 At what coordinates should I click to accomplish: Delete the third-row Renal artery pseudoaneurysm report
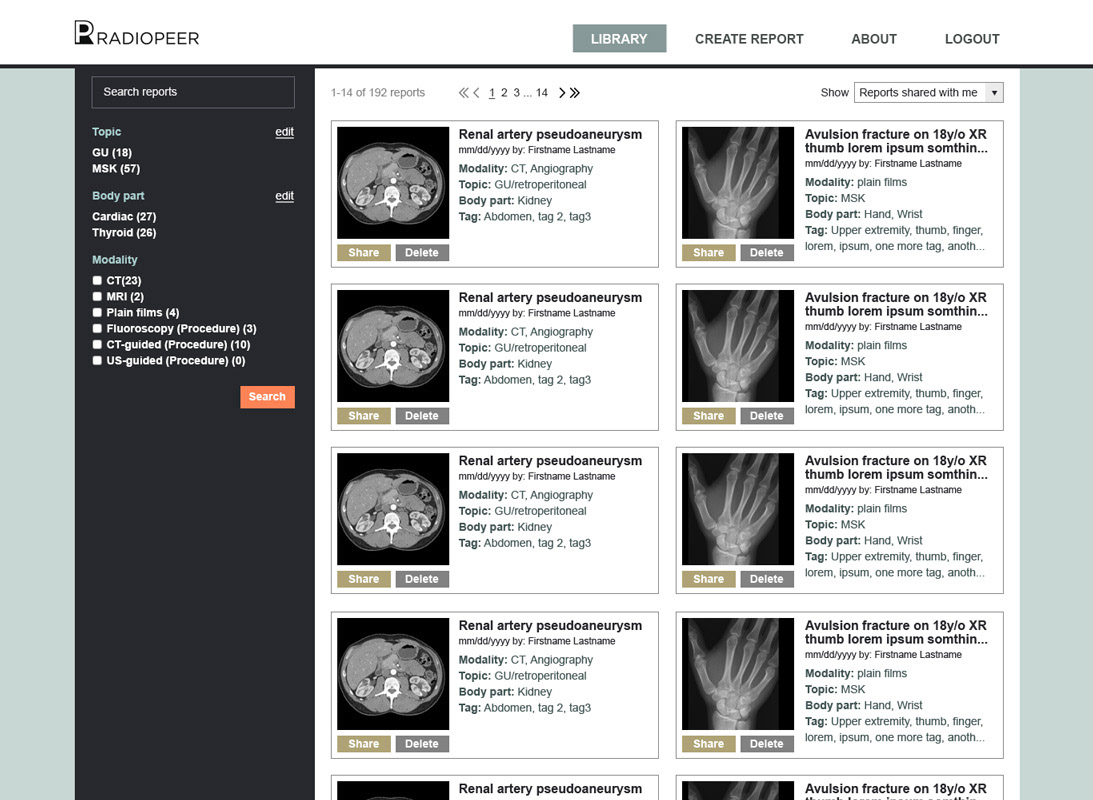pyautogui.click(x=422, y=578)
